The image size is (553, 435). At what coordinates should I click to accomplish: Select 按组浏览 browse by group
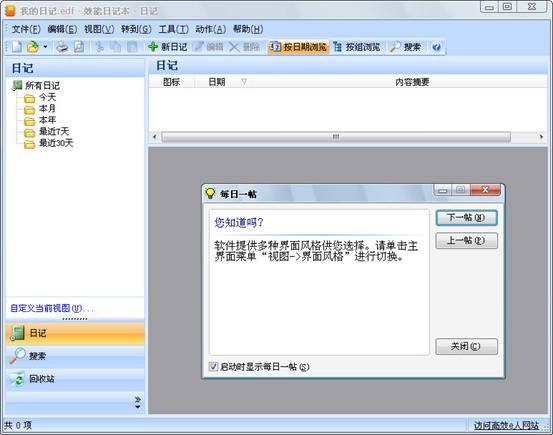pyautogui.click(x=357, y=47)
